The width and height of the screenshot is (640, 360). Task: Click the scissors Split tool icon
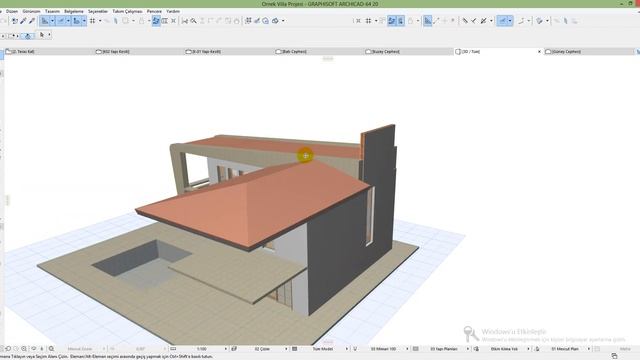[x=185, y=21]
